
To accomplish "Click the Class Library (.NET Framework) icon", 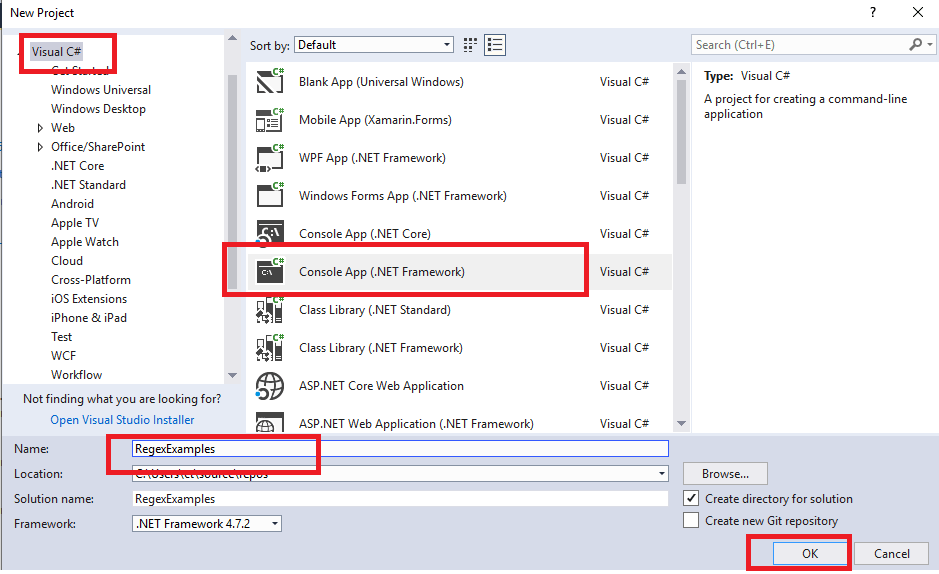I will (269, 348).
